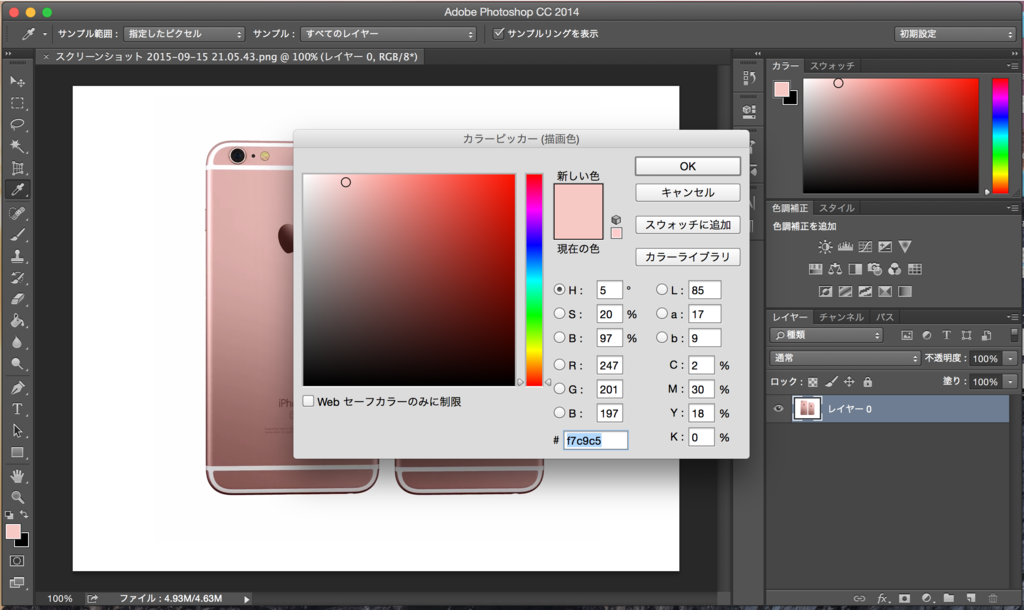Open サンプル範囲 dropdown
This screenshot has width=1024, height=610.
(x=184, y=34)
